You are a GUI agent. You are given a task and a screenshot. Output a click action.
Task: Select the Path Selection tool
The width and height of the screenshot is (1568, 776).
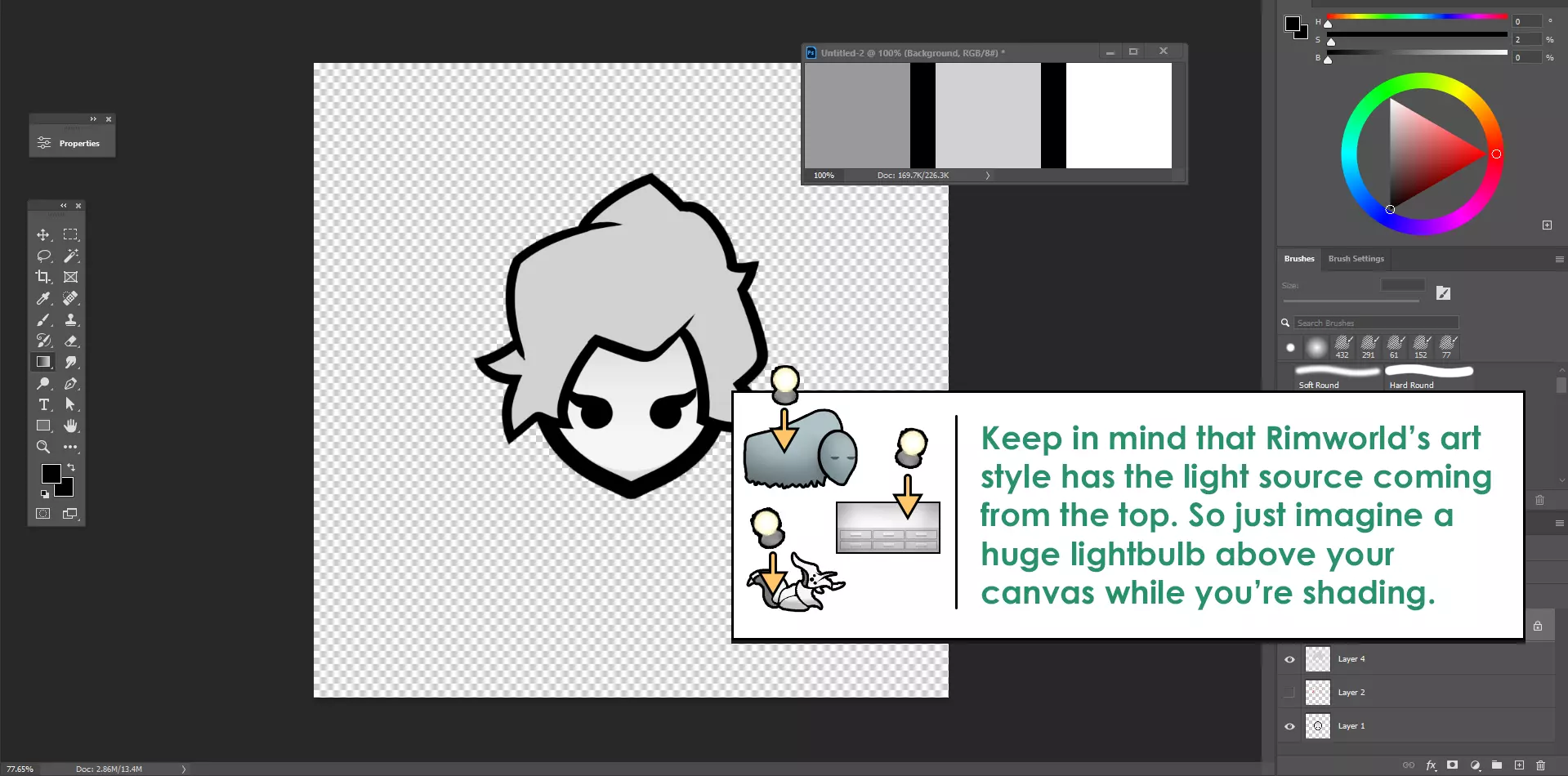(71, 405)
